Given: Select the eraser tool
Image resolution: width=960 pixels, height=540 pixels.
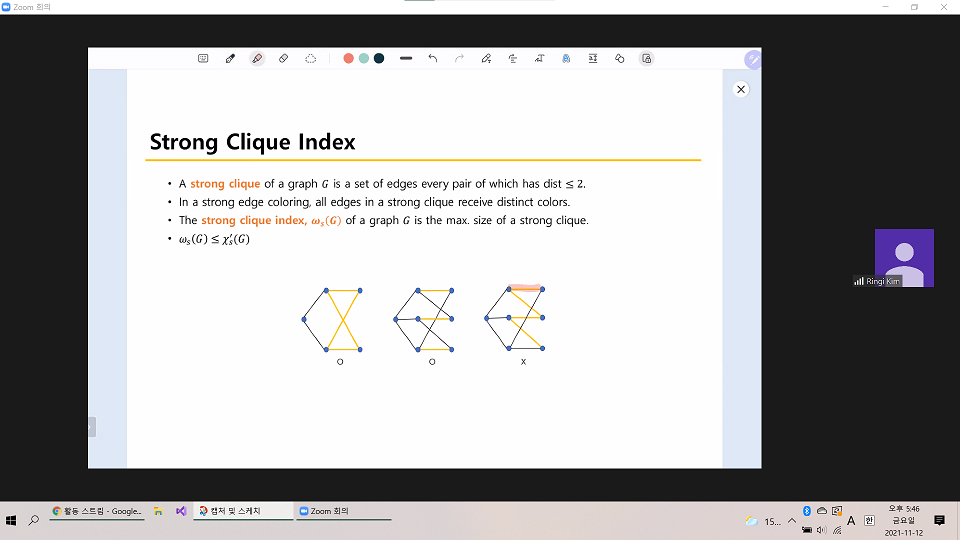Looking at the screenshot, I should pos(283,59).
